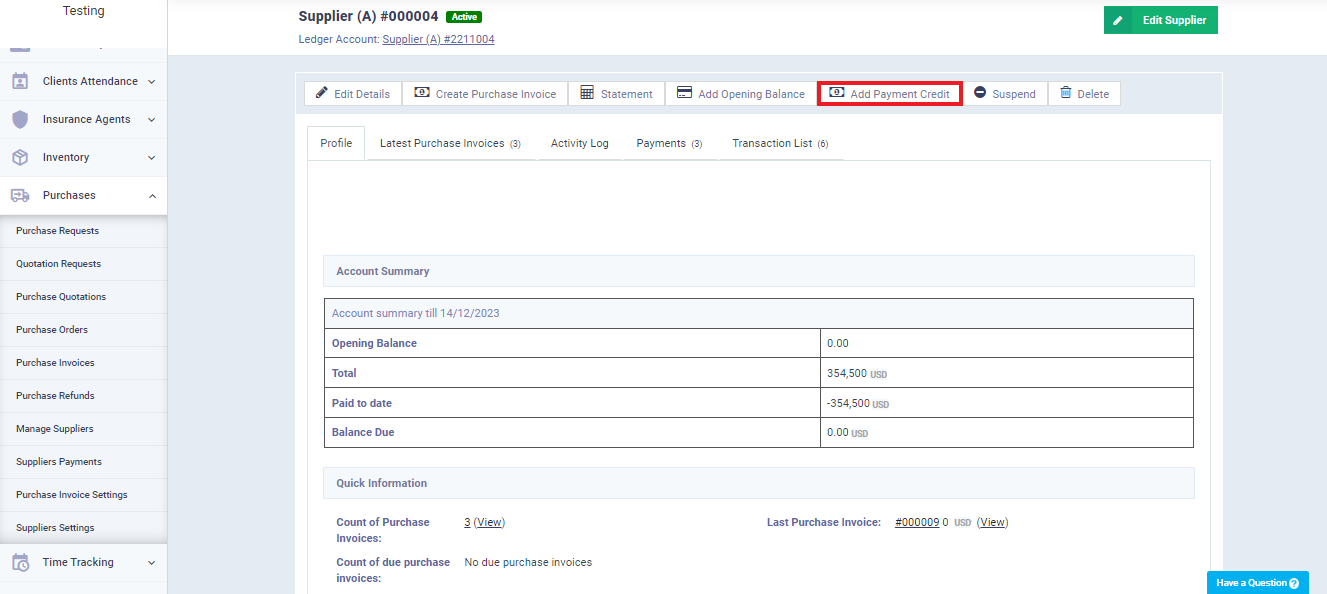Click the Clients Attendance calendar icon

pyautogui.click(x=20, y=81)
